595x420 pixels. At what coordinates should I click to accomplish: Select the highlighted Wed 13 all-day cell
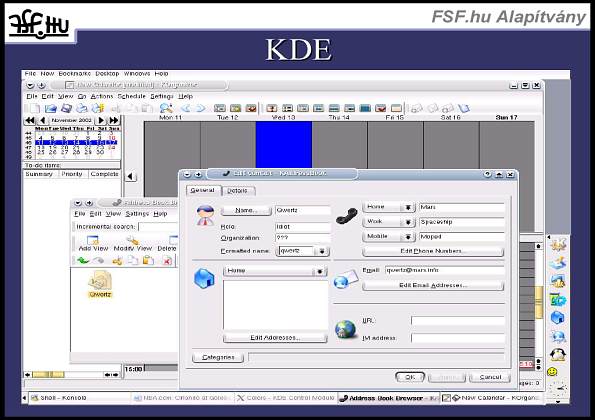pyautogui.click(x=284, y=145)
